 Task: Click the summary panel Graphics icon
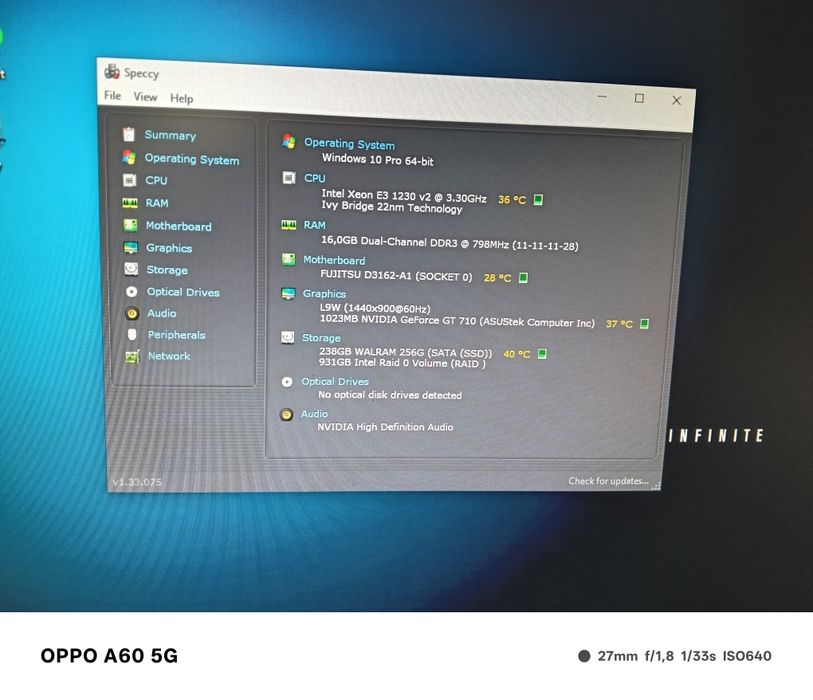coord(288,294)
